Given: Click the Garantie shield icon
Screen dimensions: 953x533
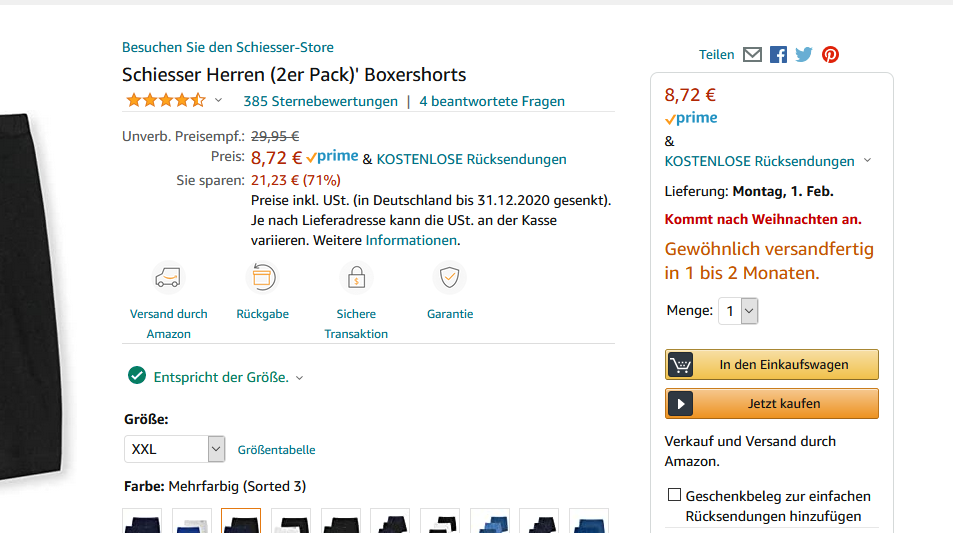Looking at the screenshot, I should point(449,277).
